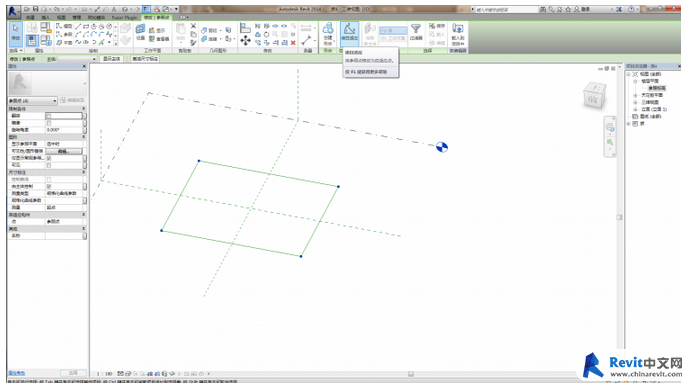Toggle the first checkbox under Constraints
The height and width of the screenshot is (386, 693).
(x=49, y=116)
